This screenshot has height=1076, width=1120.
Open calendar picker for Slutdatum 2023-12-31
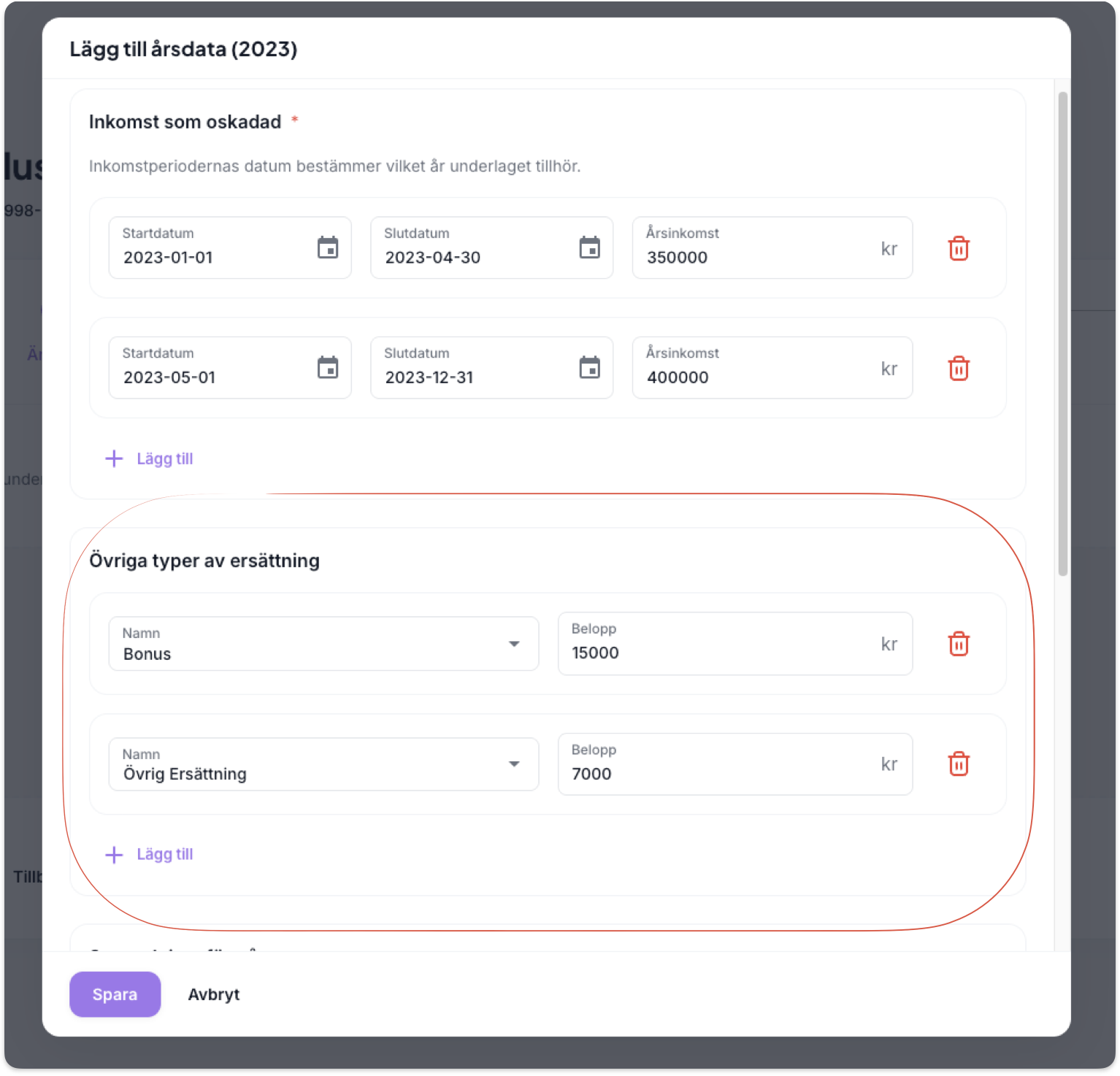tap(589, 368)
